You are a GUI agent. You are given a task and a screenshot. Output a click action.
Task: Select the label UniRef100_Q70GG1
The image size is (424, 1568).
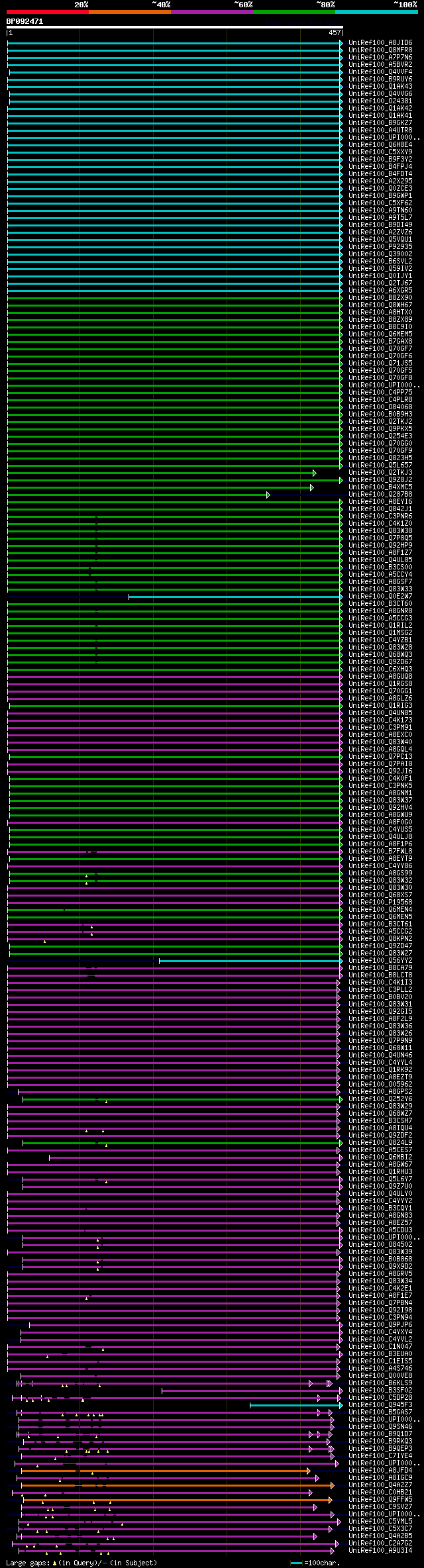tap(380, 691)
